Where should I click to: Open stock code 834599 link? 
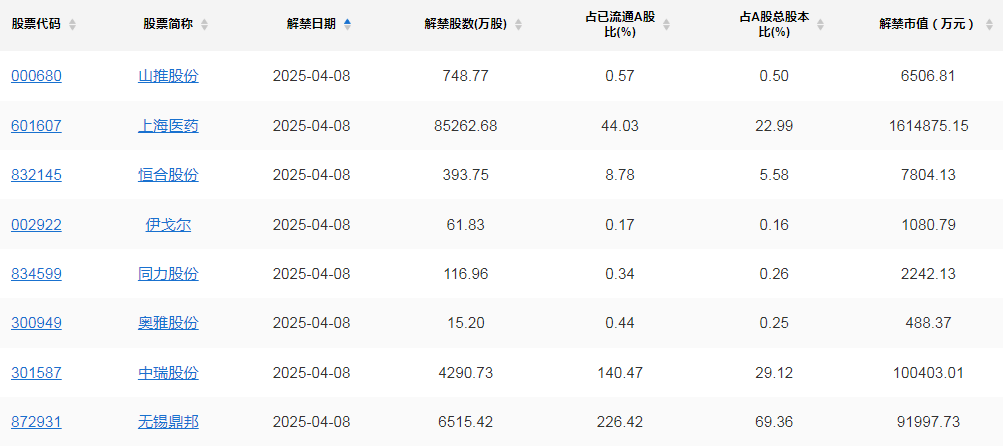[x=36, y=274]
